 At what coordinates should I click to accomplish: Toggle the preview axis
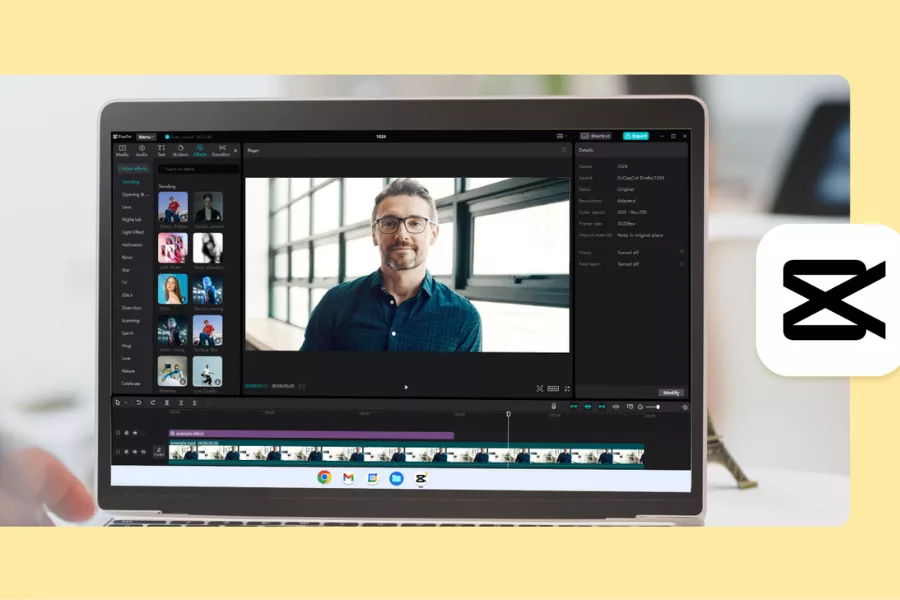coord(616,407)
